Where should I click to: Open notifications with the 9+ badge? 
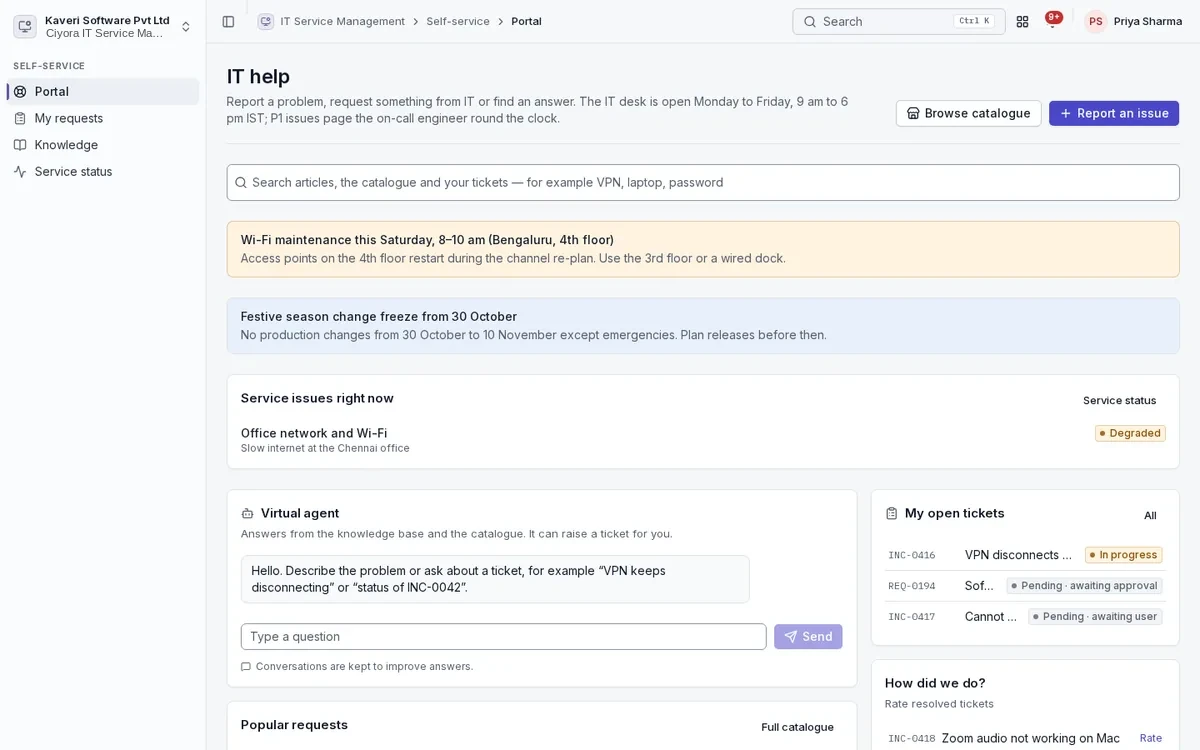[x=1052, y=21]
